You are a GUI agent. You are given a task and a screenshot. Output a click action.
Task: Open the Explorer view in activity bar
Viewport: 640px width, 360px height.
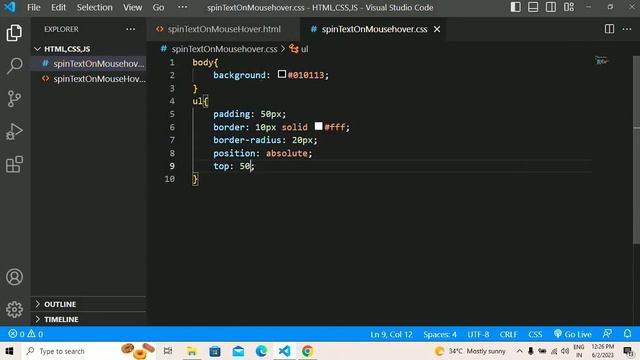pos(14,33)
